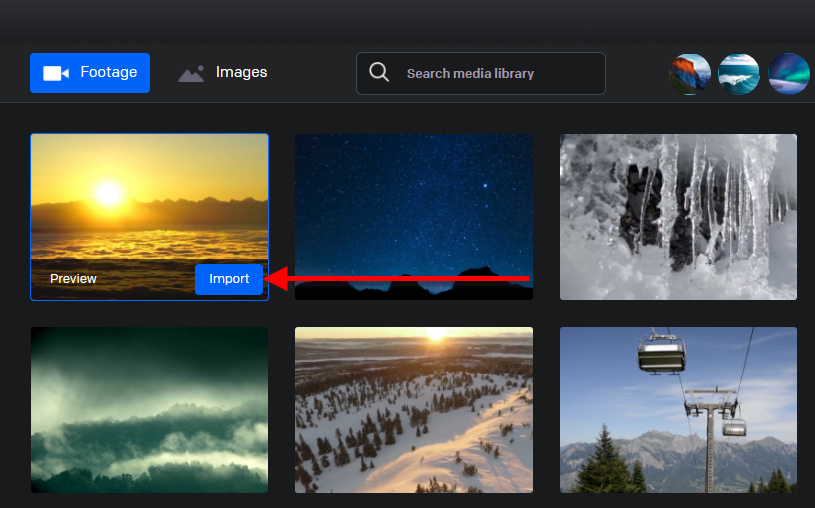
Task: Open the ocean wave round preset
Action: tap(739, 74)
